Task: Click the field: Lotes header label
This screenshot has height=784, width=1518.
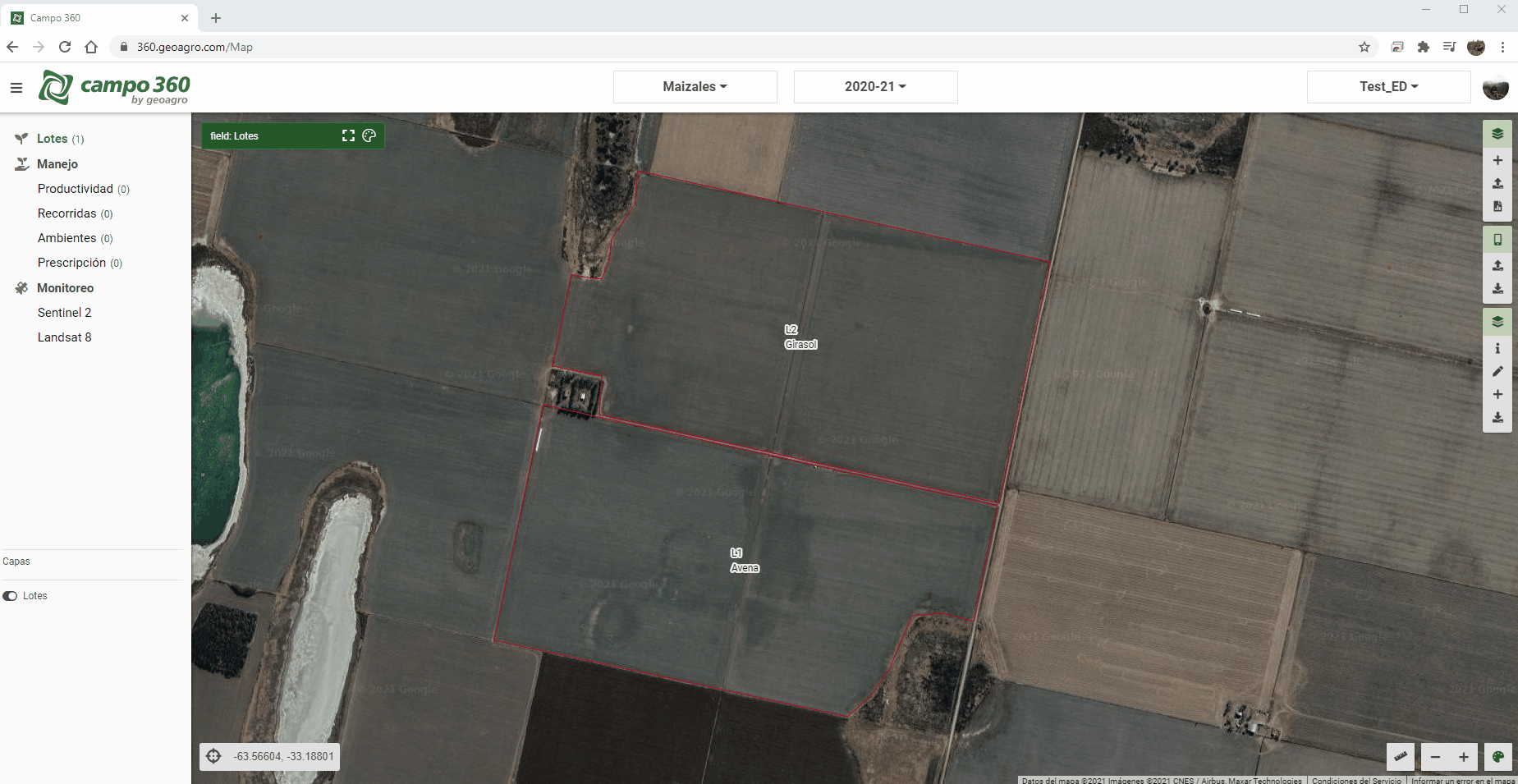Action: click(x=234, y=136)
